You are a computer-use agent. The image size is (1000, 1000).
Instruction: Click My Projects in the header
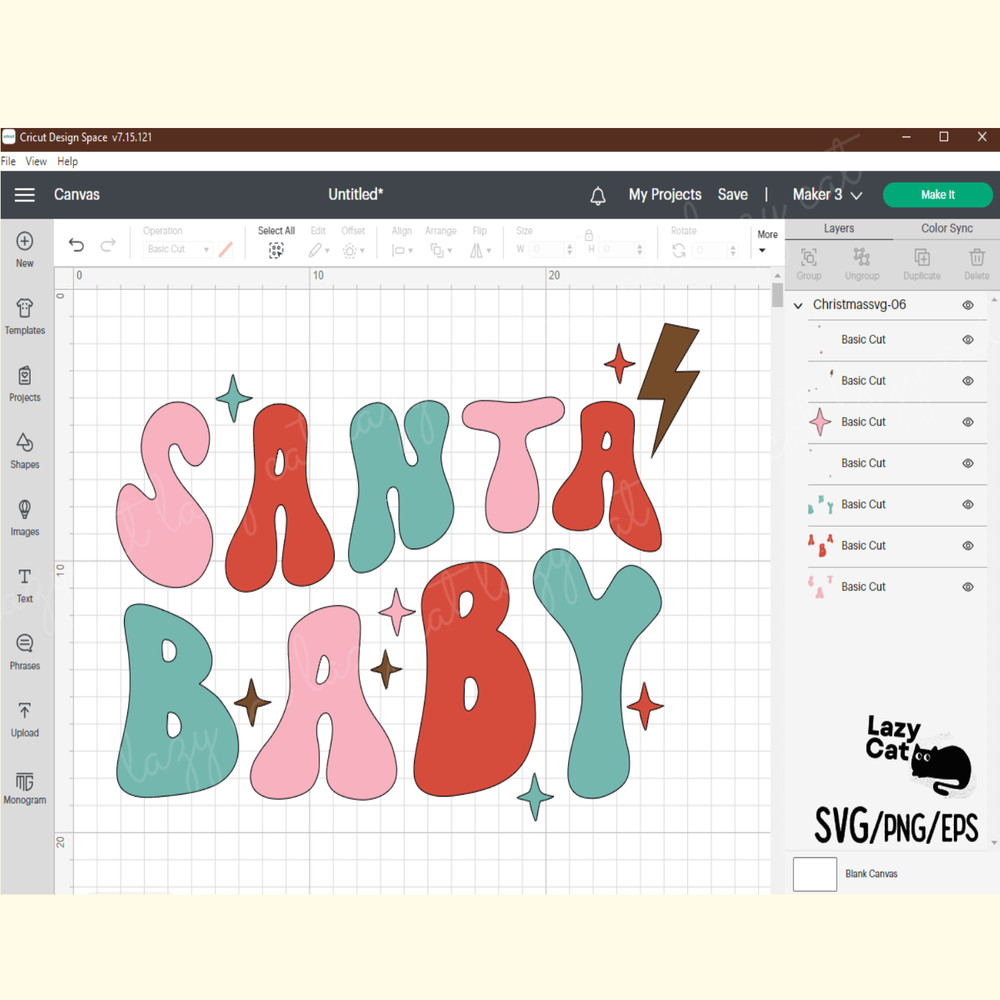point(665,195)
